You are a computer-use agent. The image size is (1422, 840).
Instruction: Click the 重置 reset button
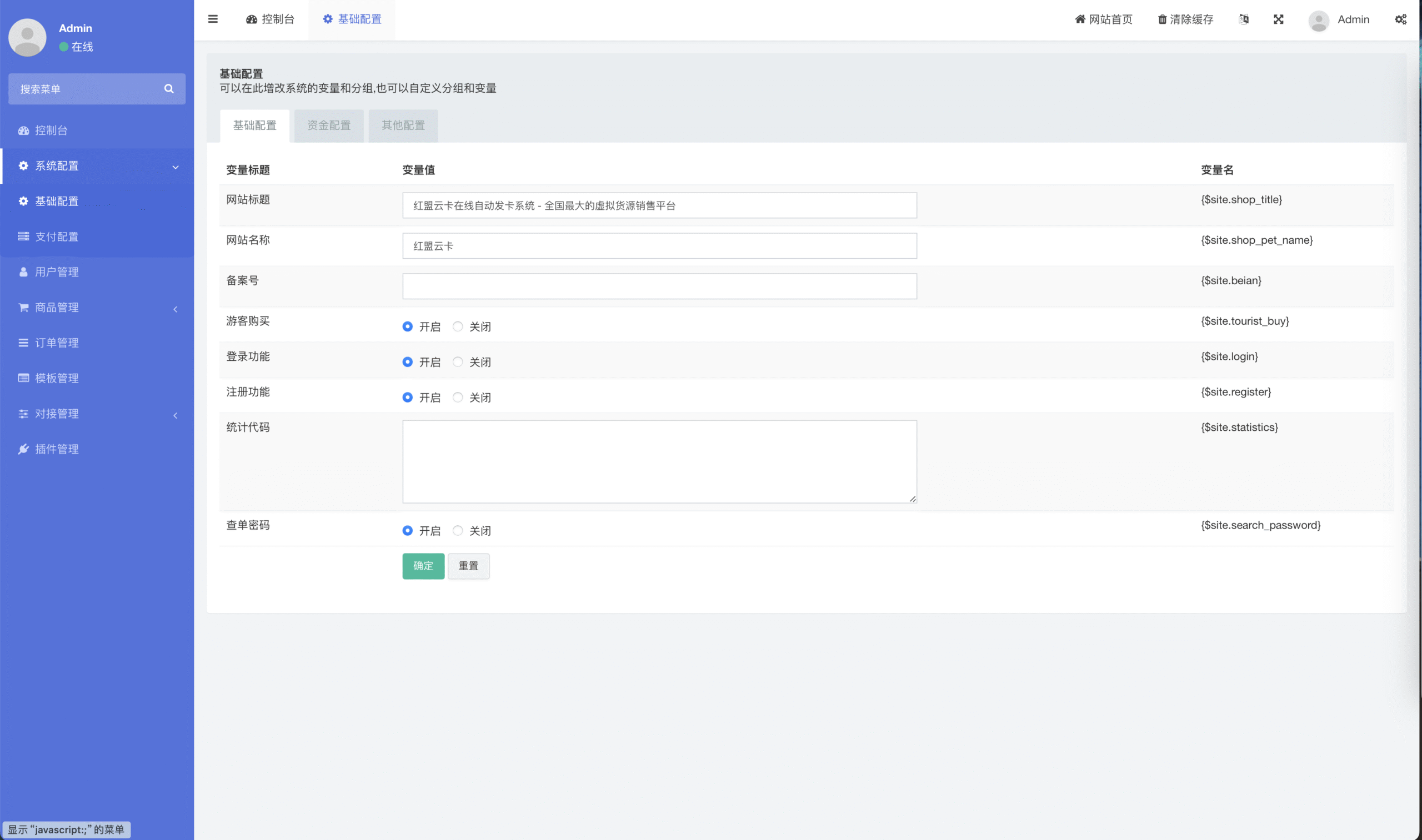pos(468,566)
